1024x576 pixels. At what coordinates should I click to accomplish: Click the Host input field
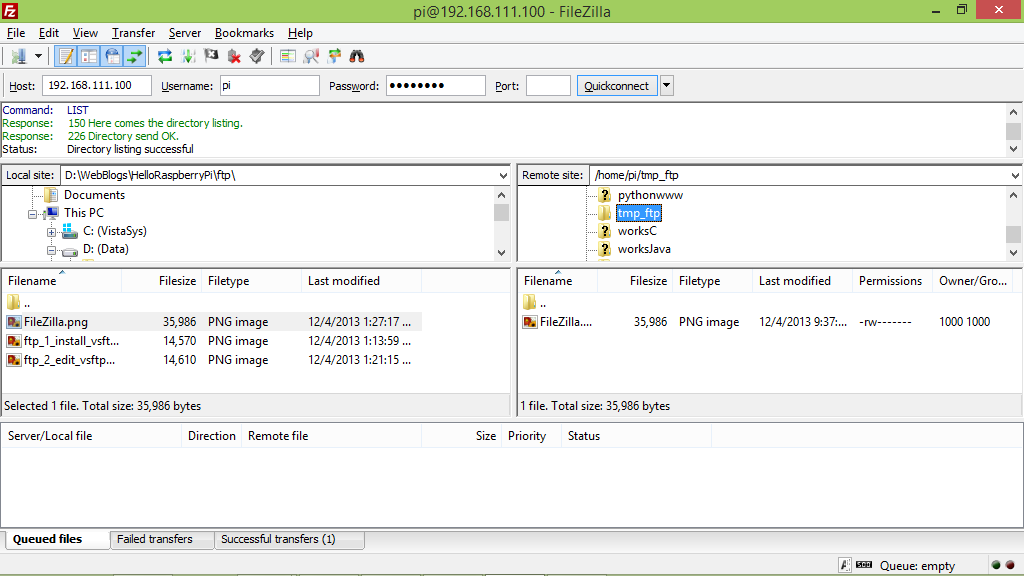pos(97,86)
